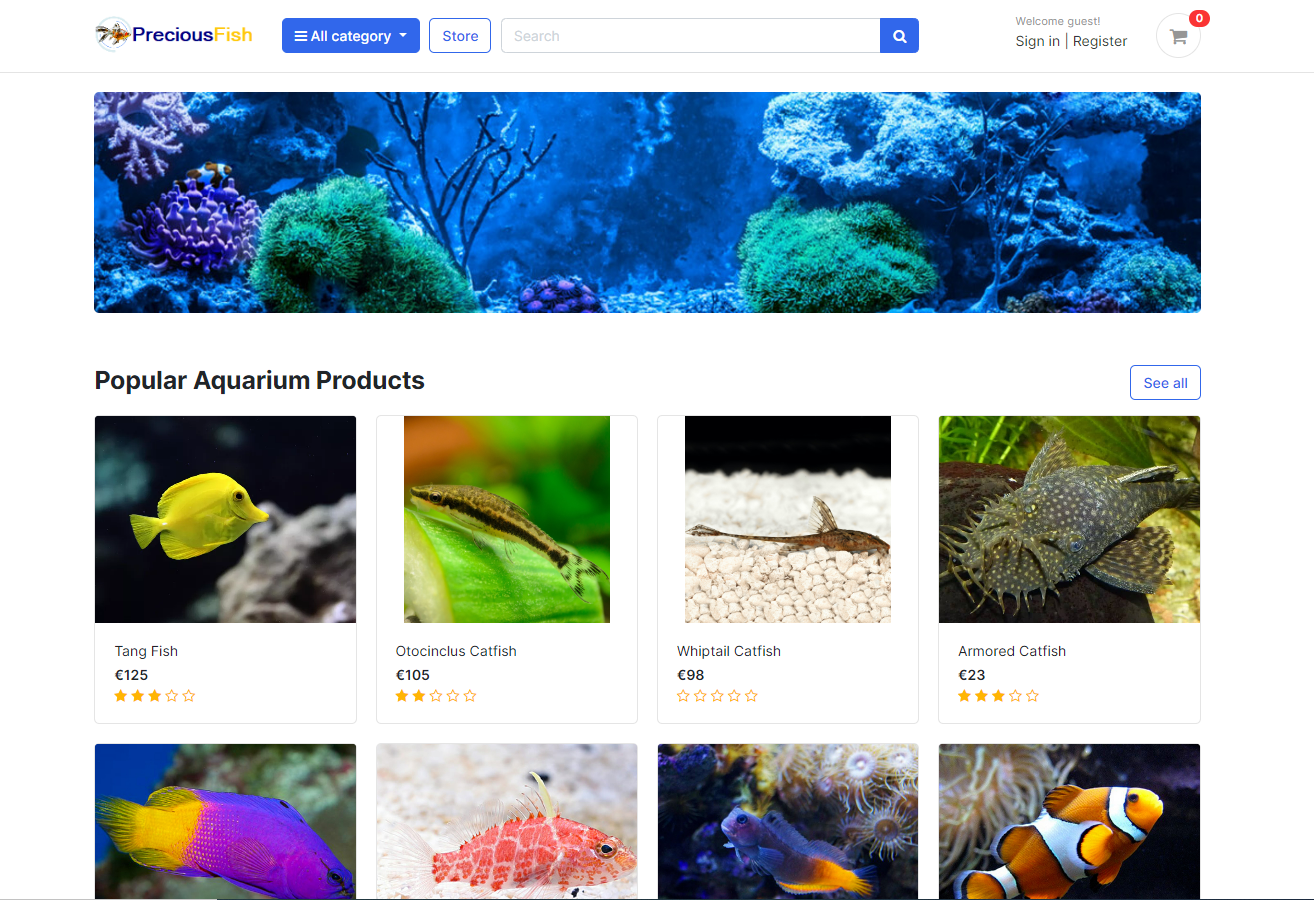
Task: Click the Register link
Action: (1100, 41)
